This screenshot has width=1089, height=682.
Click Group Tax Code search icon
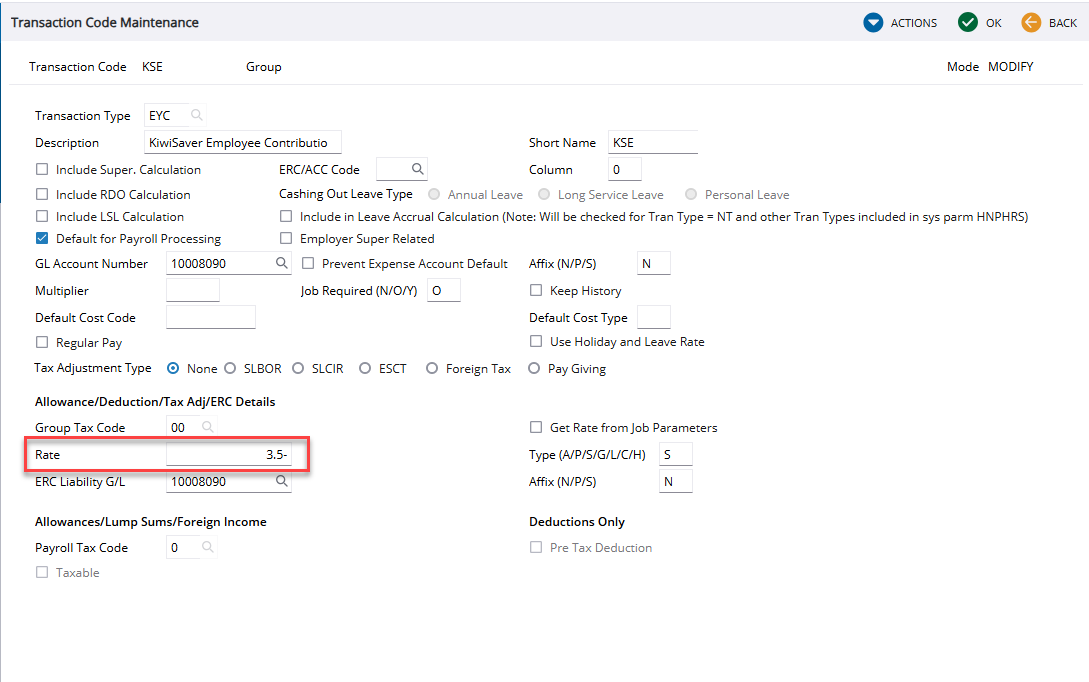[x=208, y=428]
